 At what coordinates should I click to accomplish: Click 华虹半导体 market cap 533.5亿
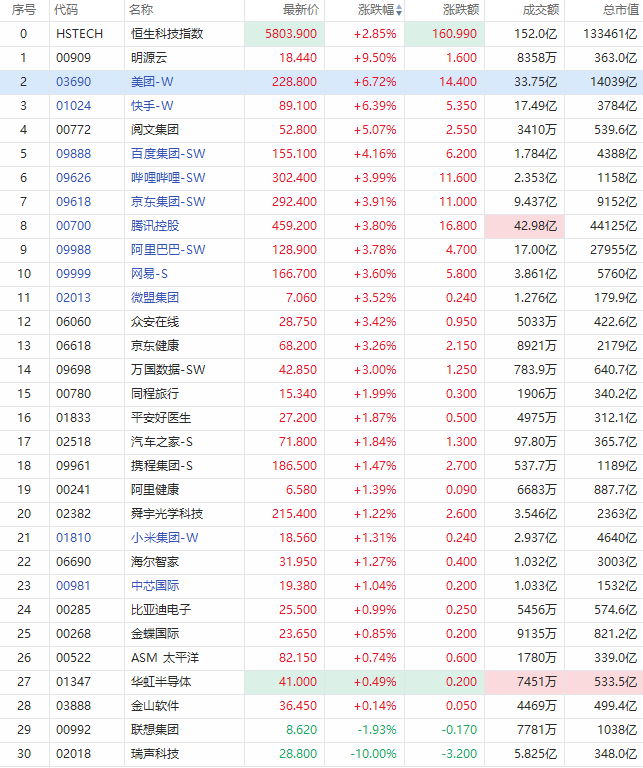[x=616, y=682]
